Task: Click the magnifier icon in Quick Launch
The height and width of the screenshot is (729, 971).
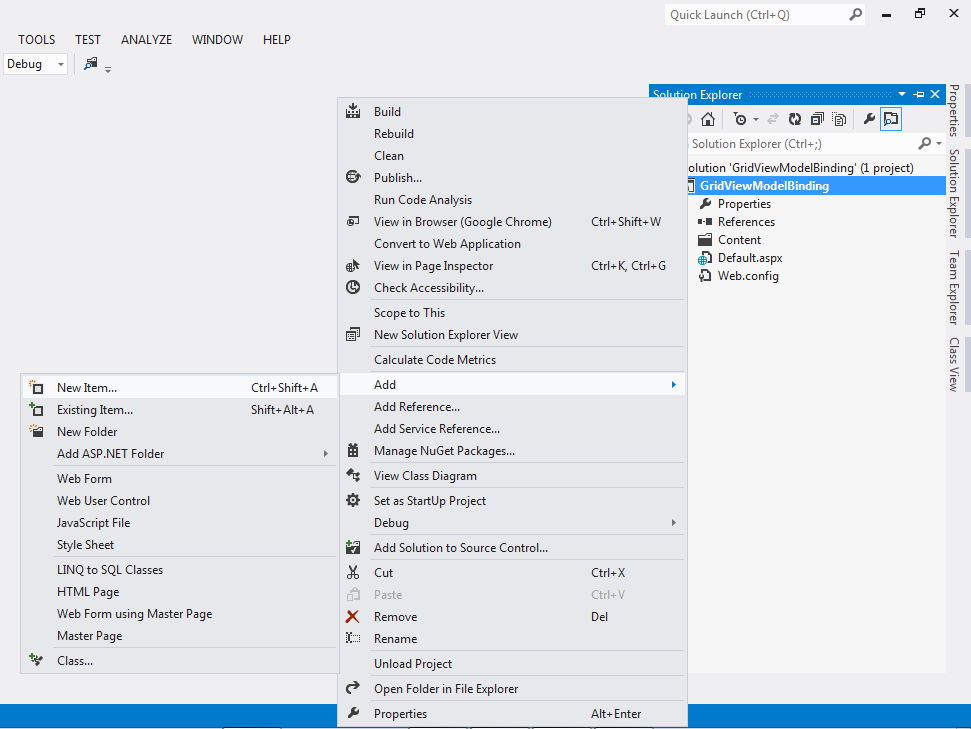Action: click(x=856, y=15)
